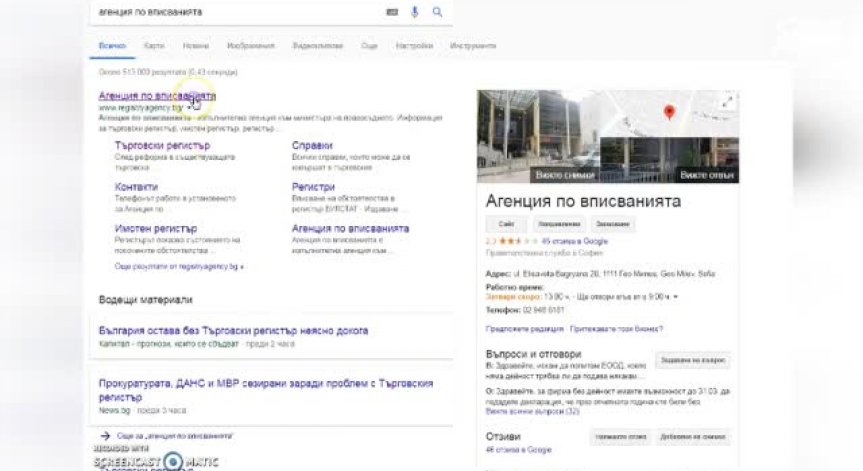Screen dimensions: 863x471
Task: Click the Напишете отзив button
Action: [620, 437]
